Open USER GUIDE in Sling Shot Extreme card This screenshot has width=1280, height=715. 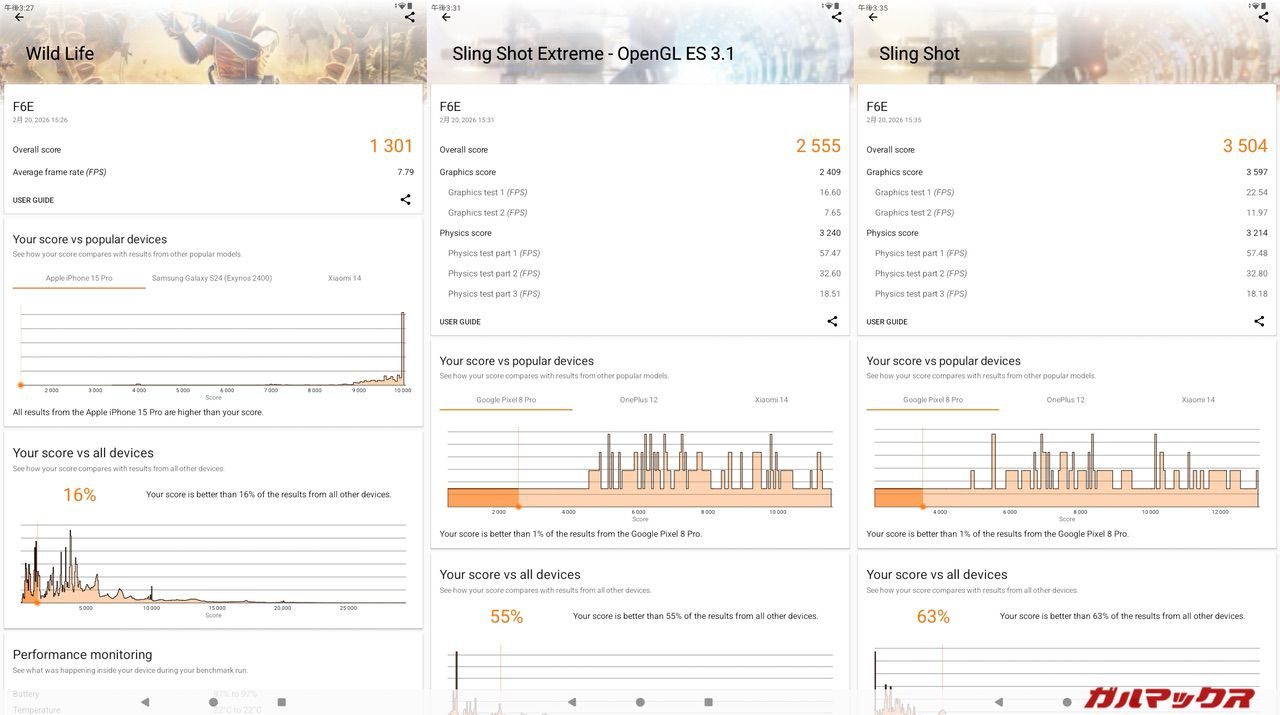pos(460,322)
